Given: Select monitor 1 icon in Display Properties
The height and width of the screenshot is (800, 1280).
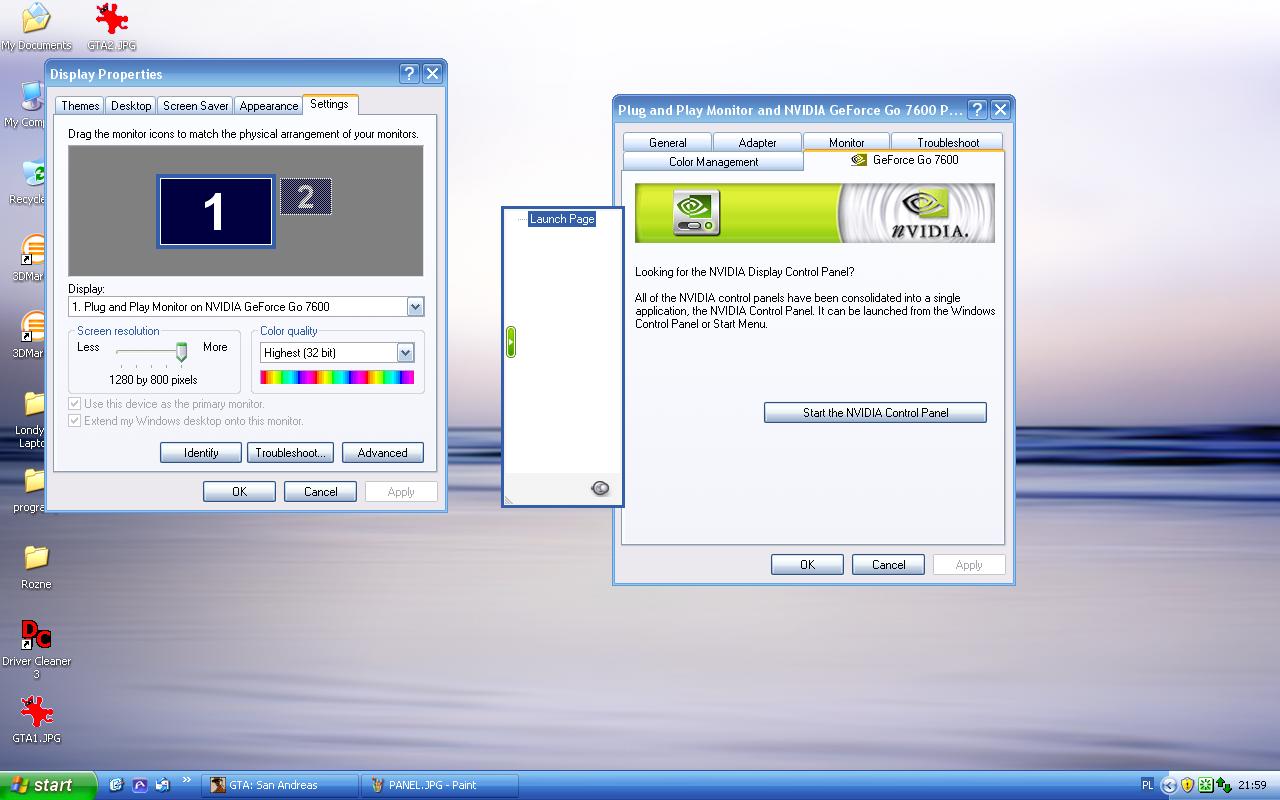Looking at the screenshot, I should click(215, 211).
